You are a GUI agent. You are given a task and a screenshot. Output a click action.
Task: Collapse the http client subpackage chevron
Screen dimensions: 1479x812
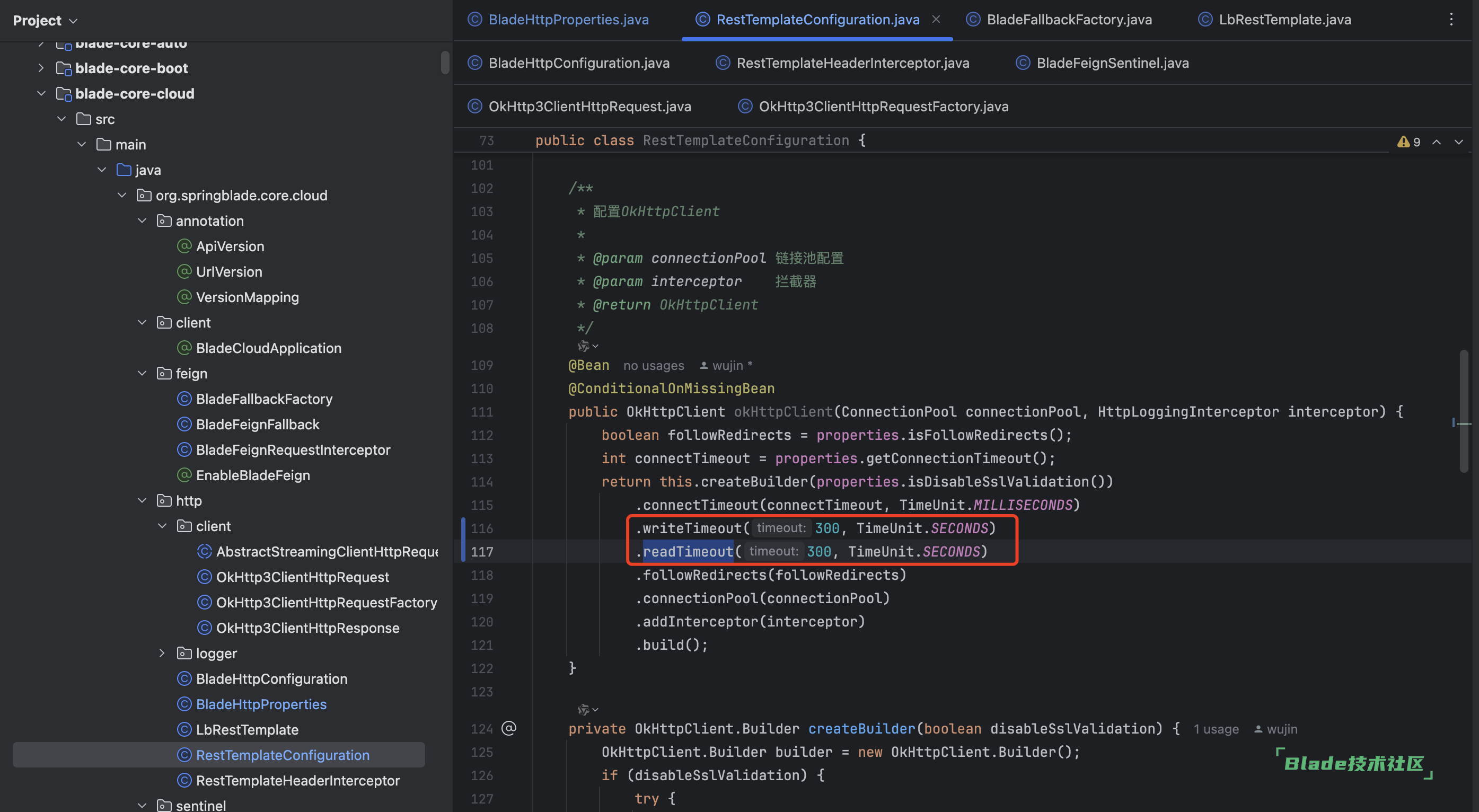[x=162, y=526]
